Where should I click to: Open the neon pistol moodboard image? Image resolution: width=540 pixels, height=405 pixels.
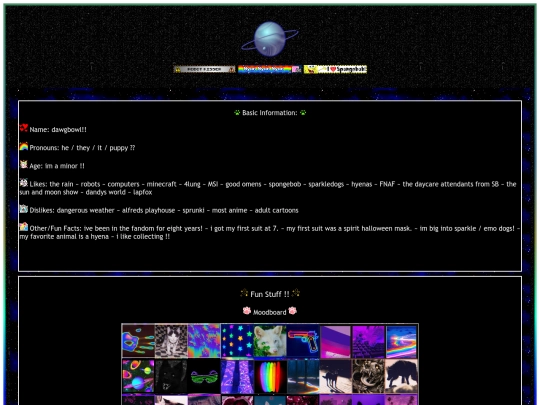tap(303, 341)
